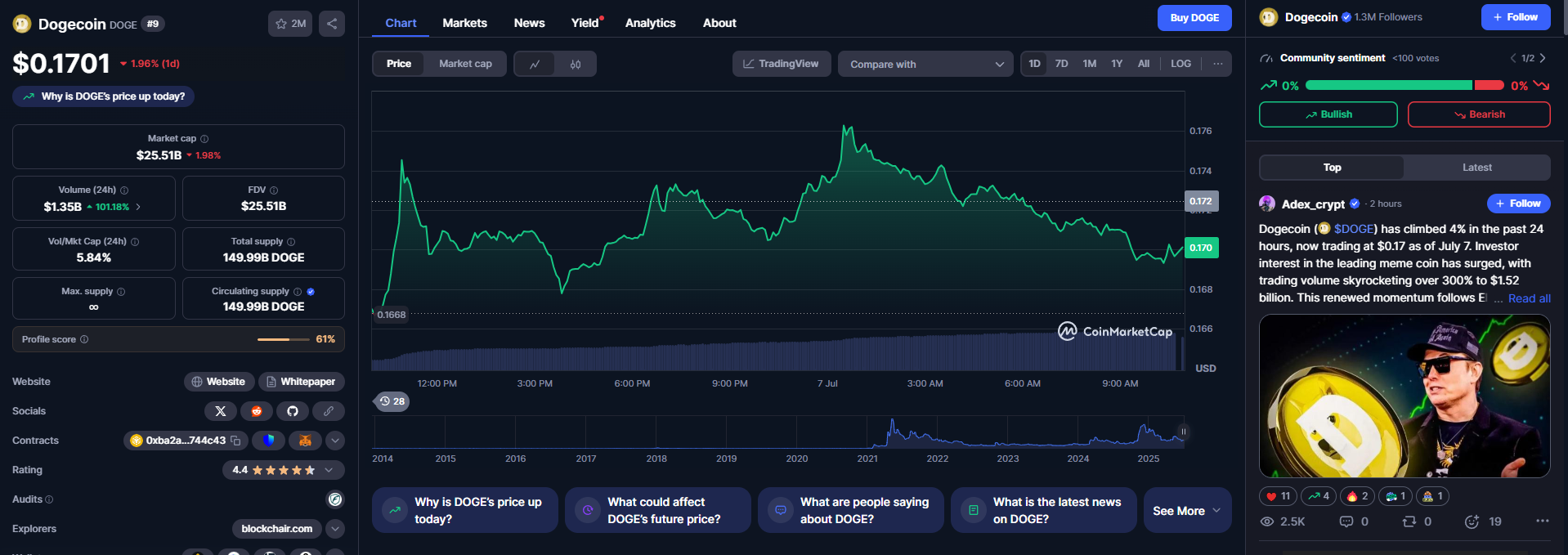Click the info icon beside Circulating supply

tap(298, 292)
